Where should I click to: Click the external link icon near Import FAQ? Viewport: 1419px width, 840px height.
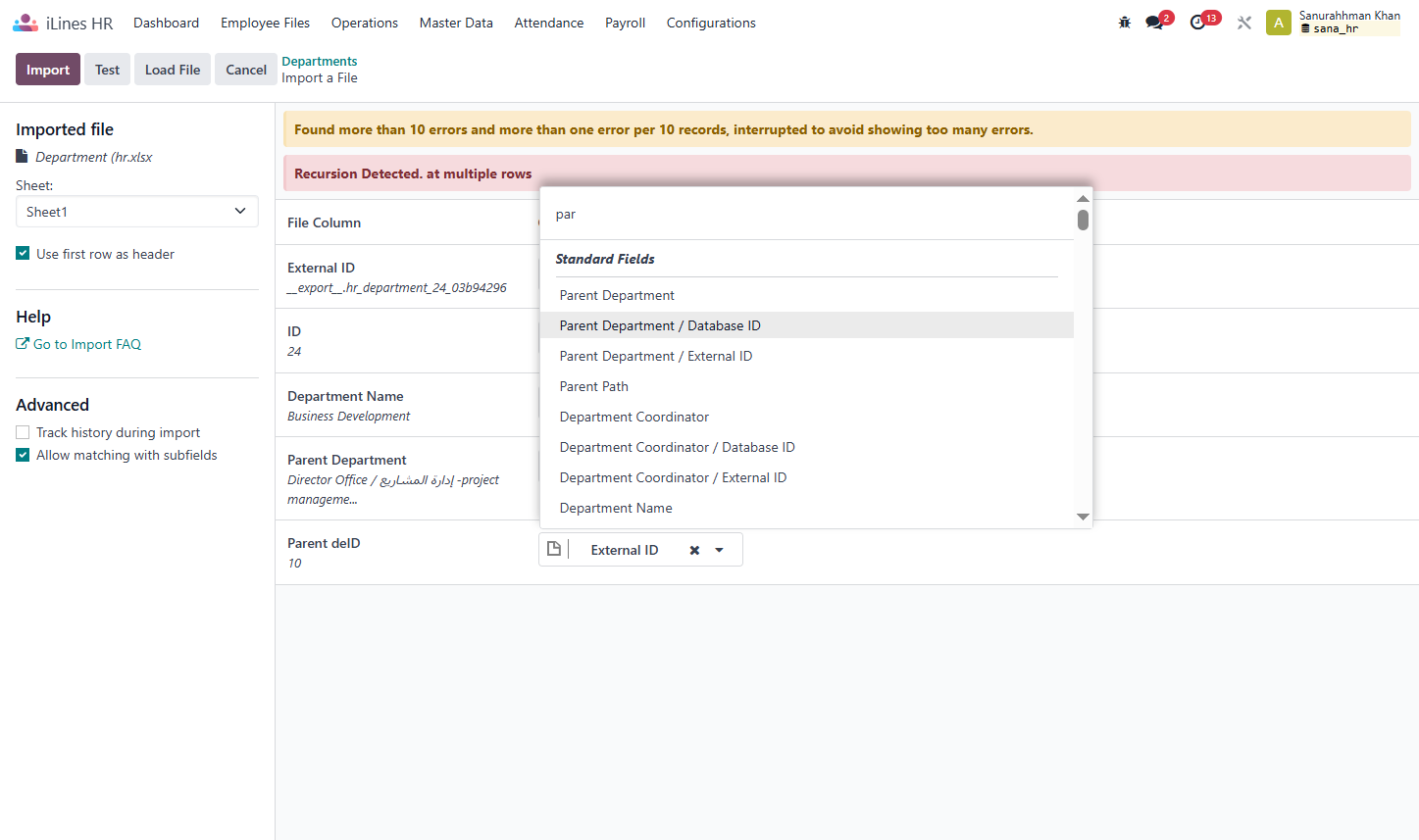coord(23,344)
